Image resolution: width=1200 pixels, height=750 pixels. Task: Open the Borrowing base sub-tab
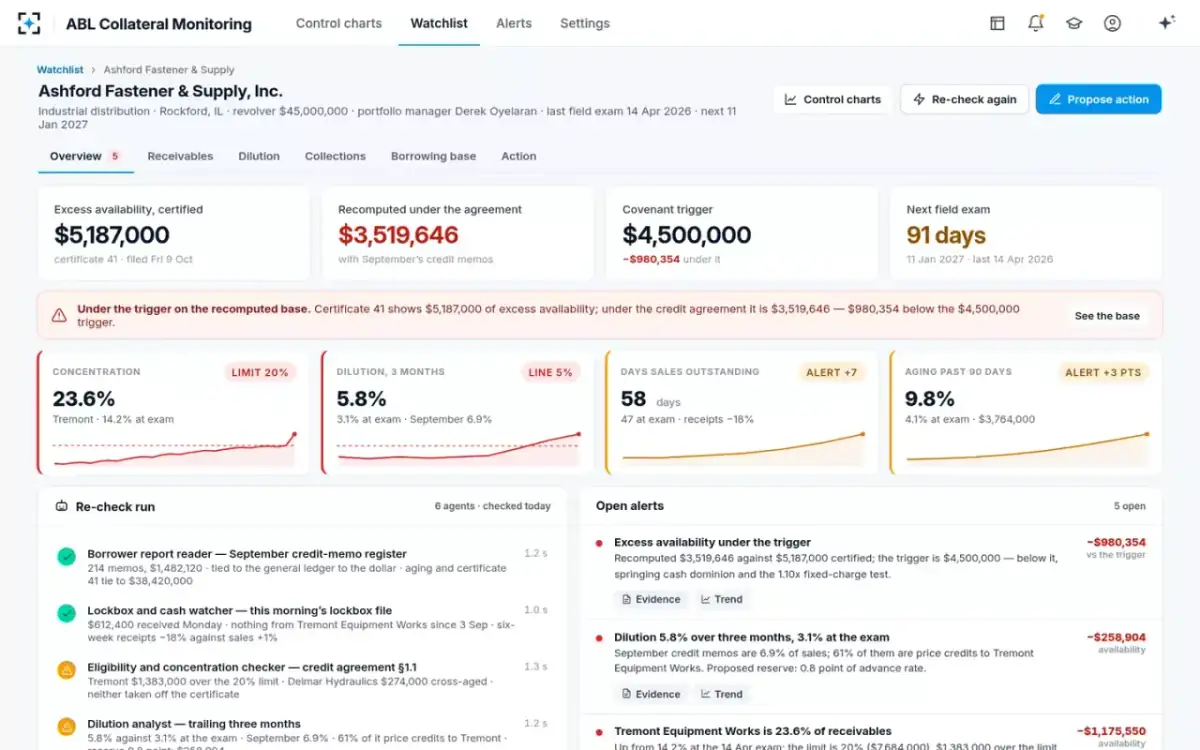tap(433, 156)
